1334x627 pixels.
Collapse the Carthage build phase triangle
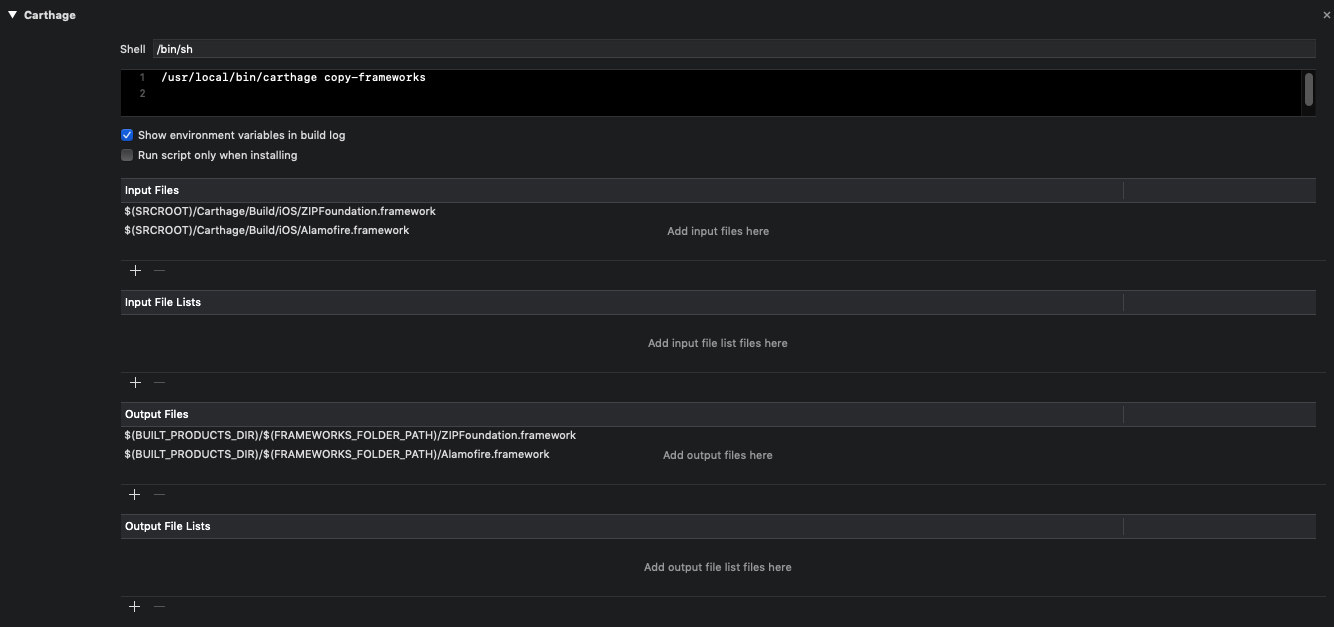coord(12,16)
